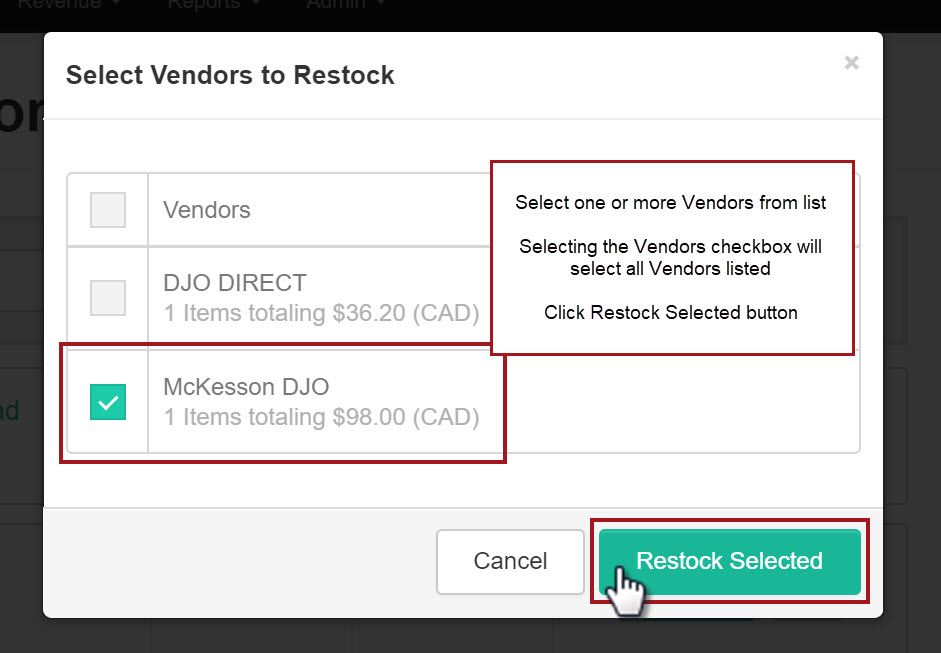Check the Vendors select-all checkbox

click(107, 210)
